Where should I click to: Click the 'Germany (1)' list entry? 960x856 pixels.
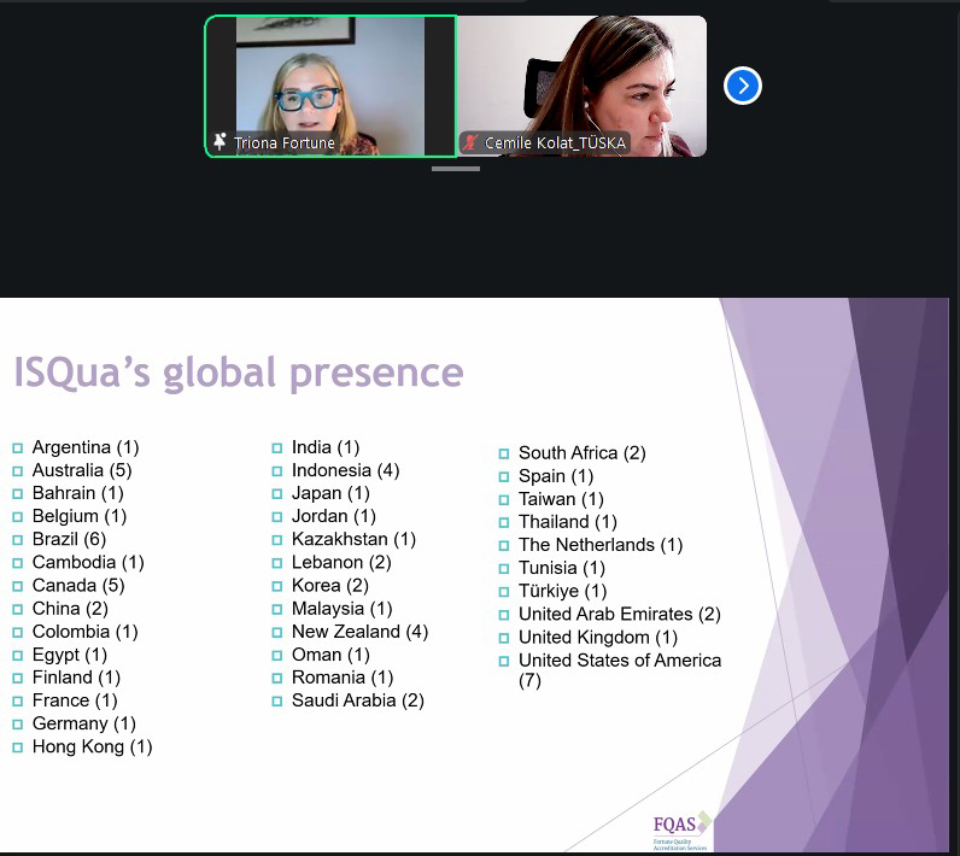point(84,724)
